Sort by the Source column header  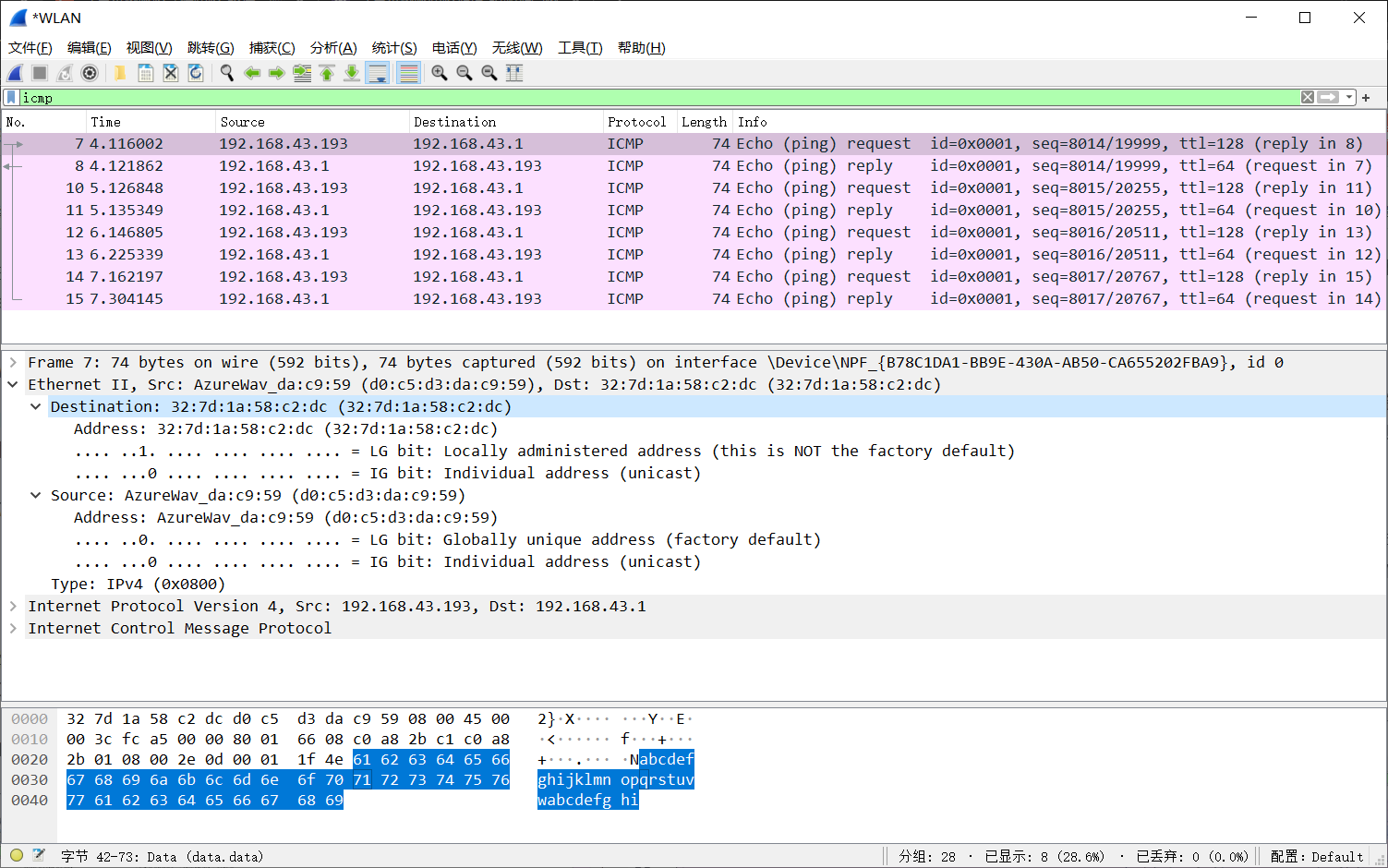tap(312, 122)
